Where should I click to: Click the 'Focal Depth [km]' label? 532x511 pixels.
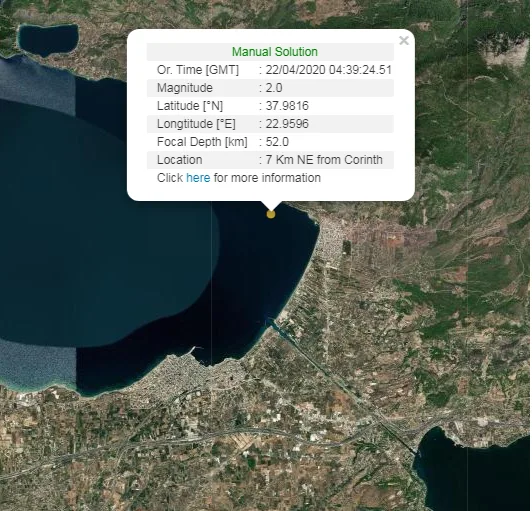(202, 142)
